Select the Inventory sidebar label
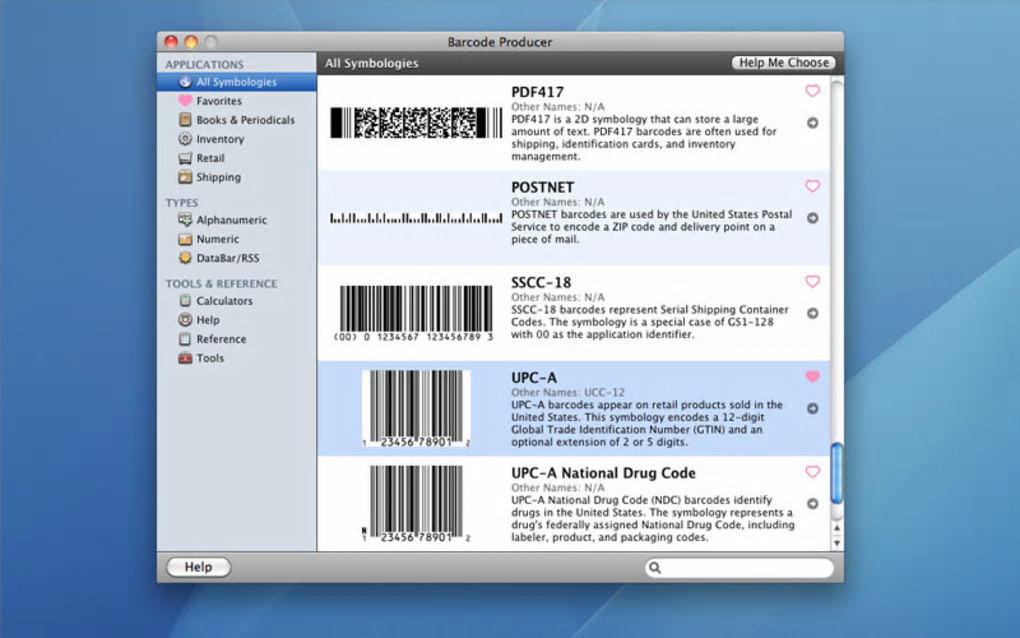Screen dimensions: 1020x638 coord(221,139)
